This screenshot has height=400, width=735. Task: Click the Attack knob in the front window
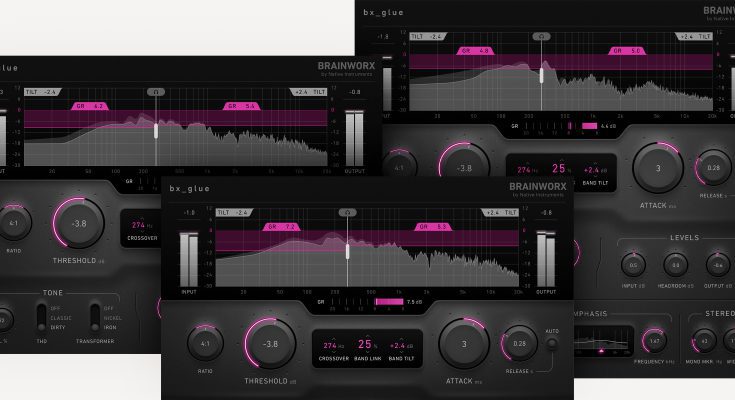463,344
